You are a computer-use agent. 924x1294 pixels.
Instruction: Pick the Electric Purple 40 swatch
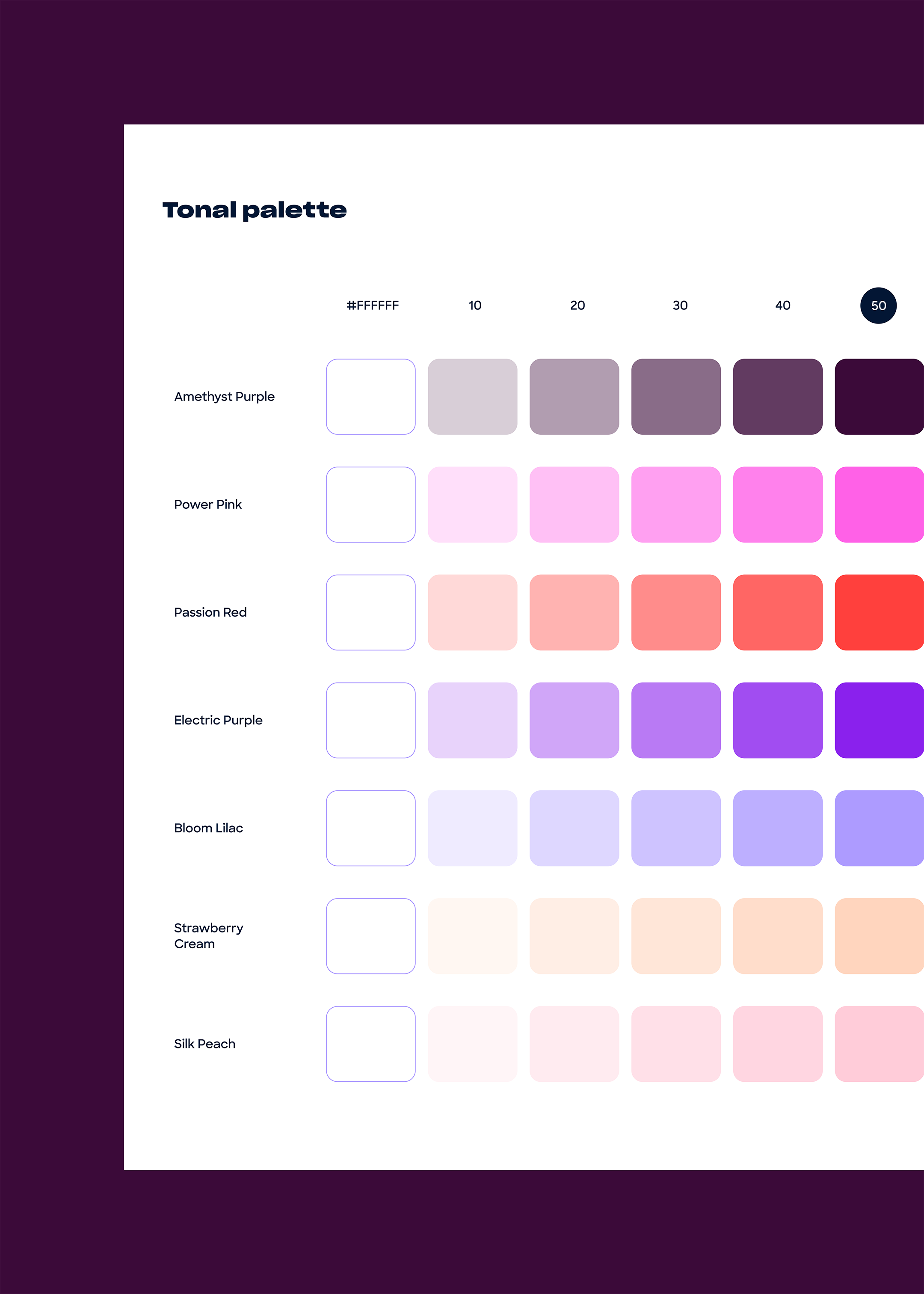[x=777, y=721]
